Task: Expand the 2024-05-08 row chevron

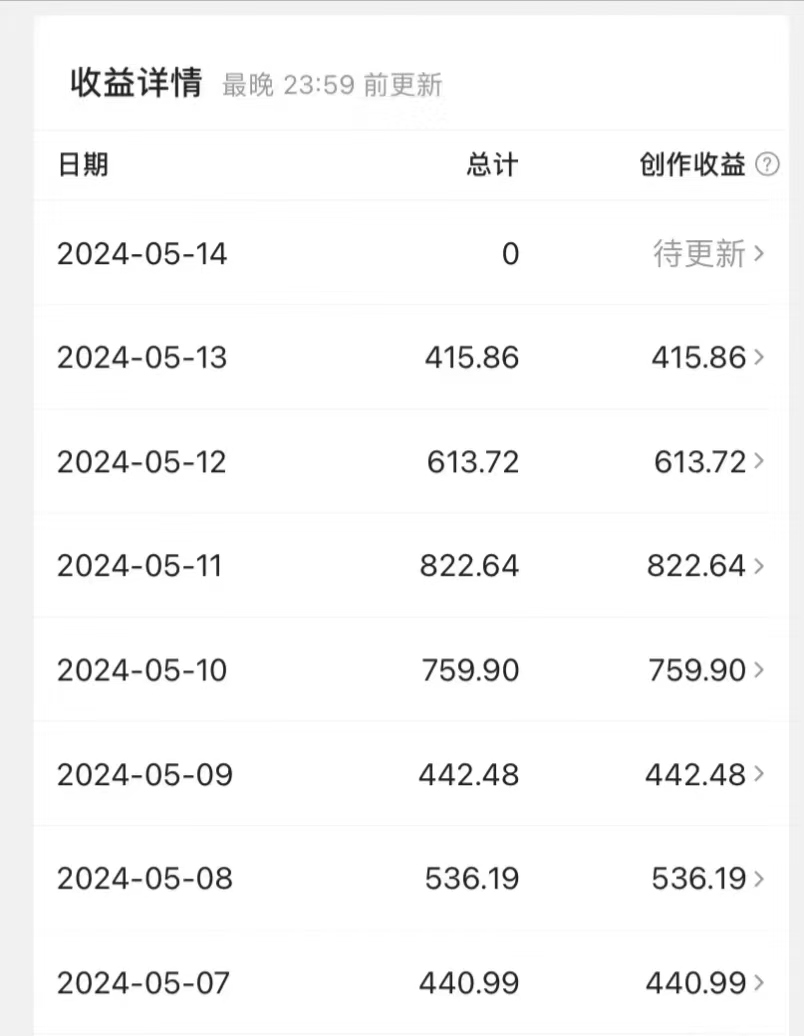Action: tap(759, 879)
